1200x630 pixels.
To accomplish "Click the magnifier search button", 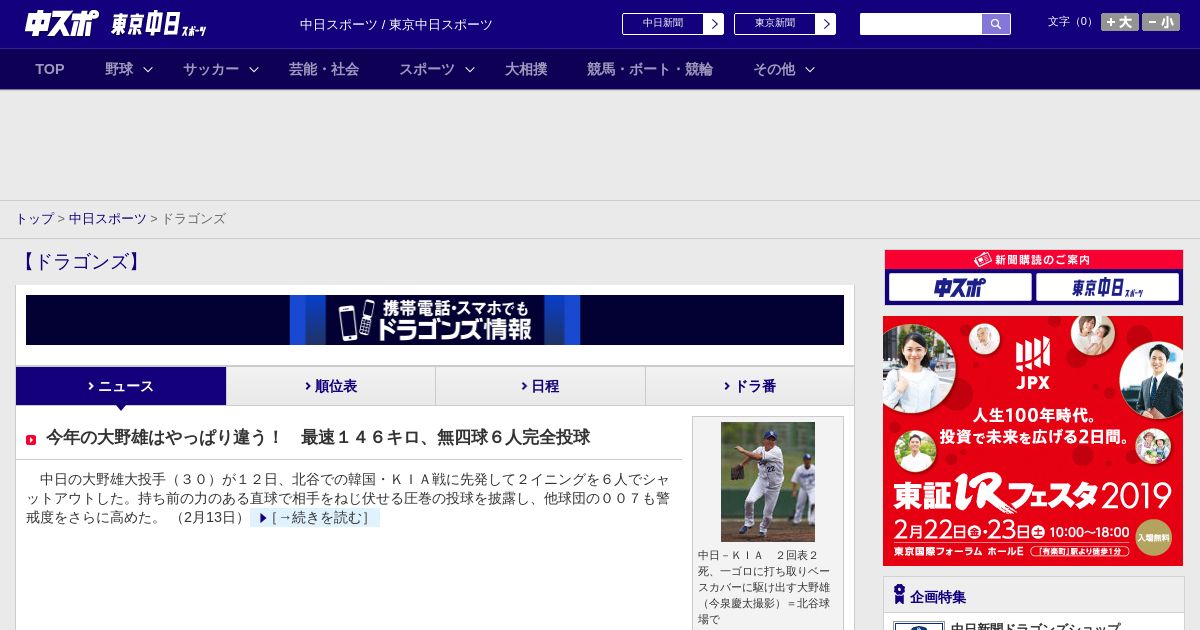I will coord(996,24).
